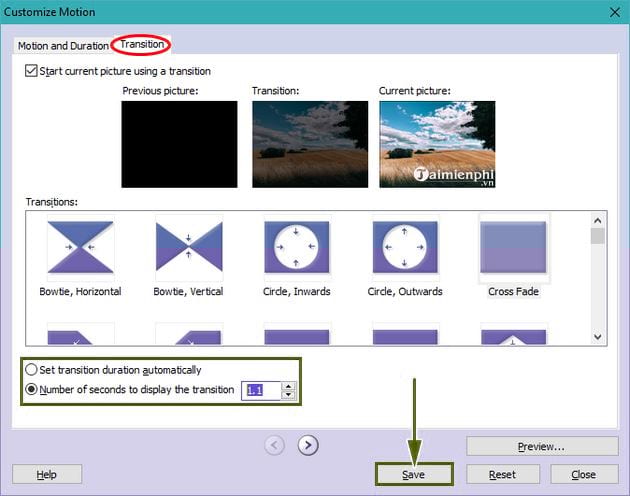
Task: Click the Transition preview thumbnail
Action: click(310, 144)
